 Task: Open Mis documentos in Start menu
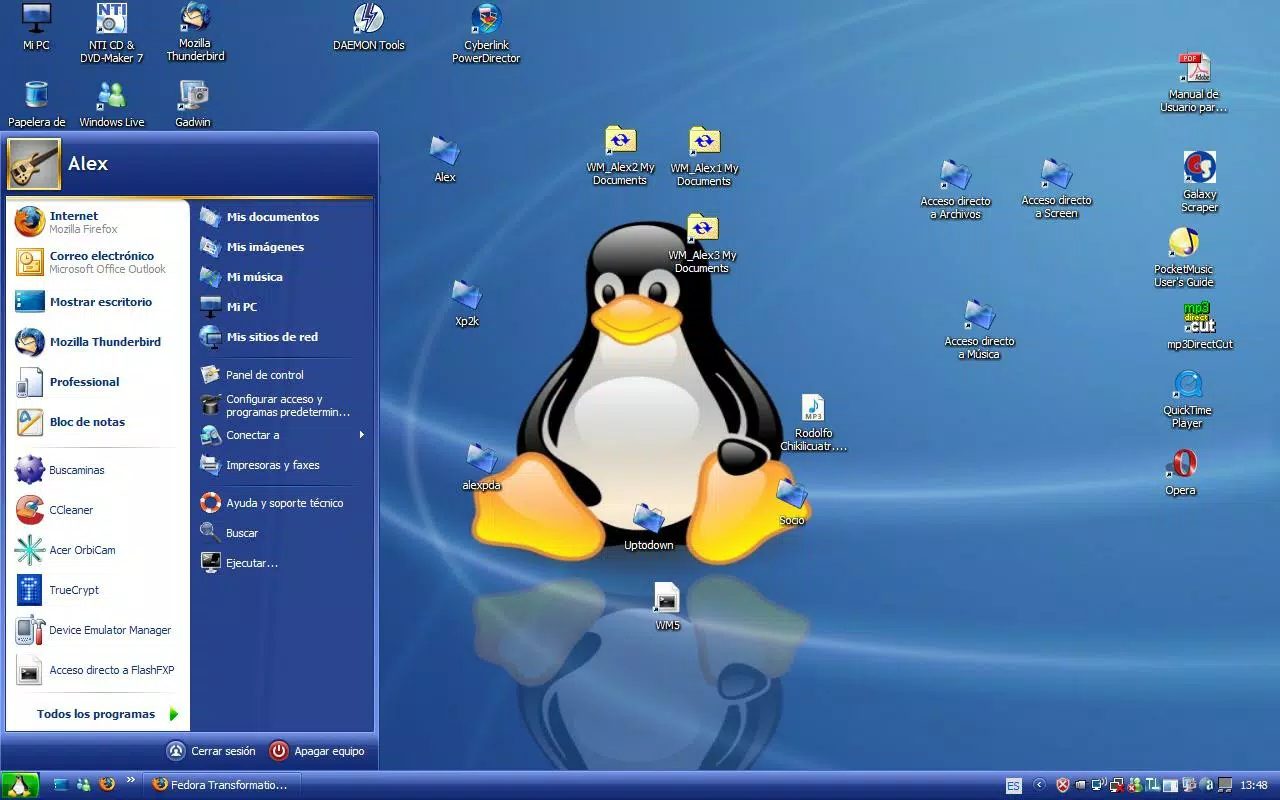[x=283, y=217]
